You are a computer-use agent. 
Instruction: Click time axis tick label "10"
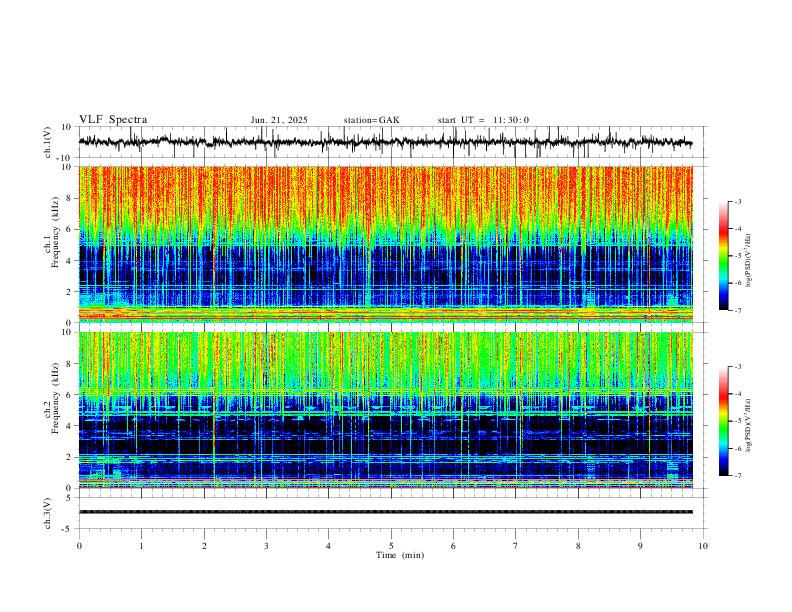tap(703, 546)
